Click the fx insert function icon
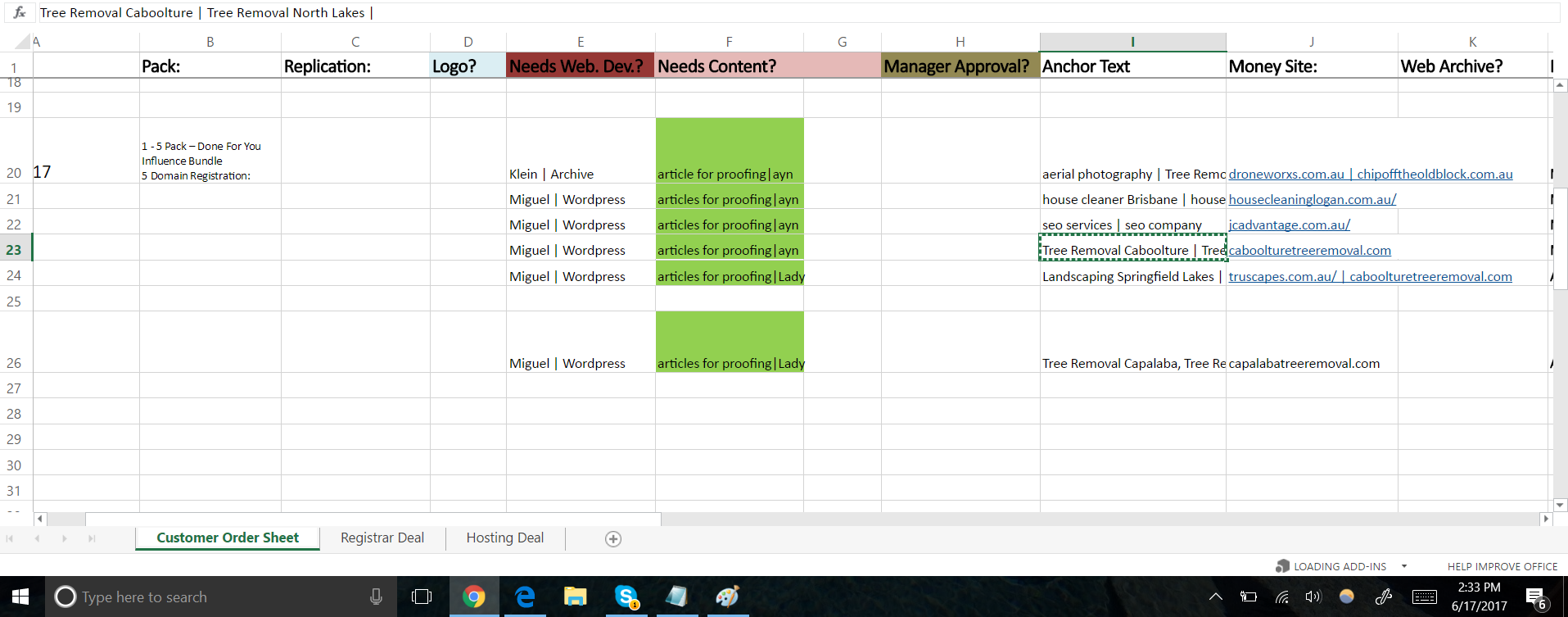The image size is (1568, 617). pos(20,12)
